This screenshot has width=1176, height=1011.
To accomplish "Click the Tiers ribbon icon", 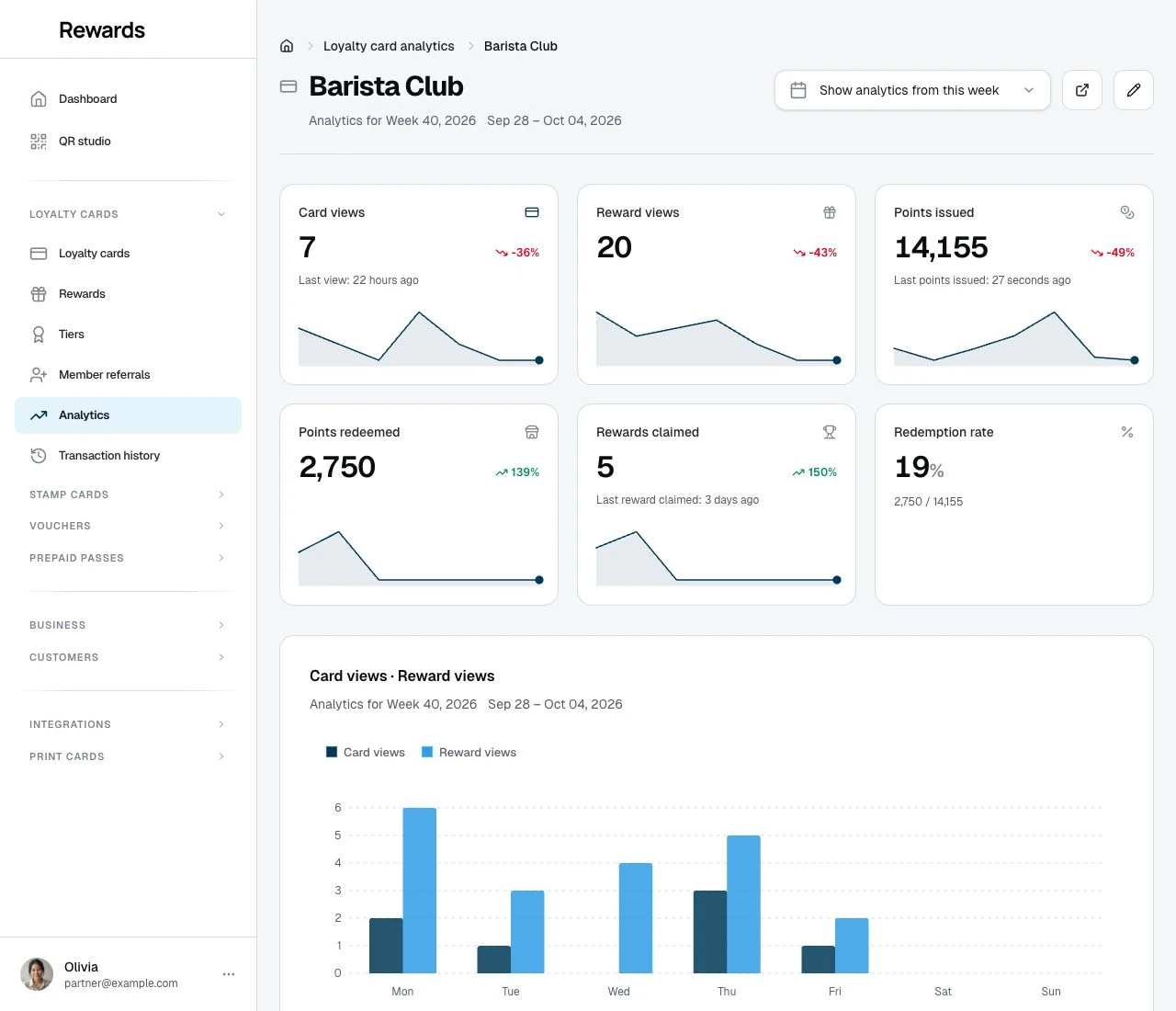I will tap(39, 335).
